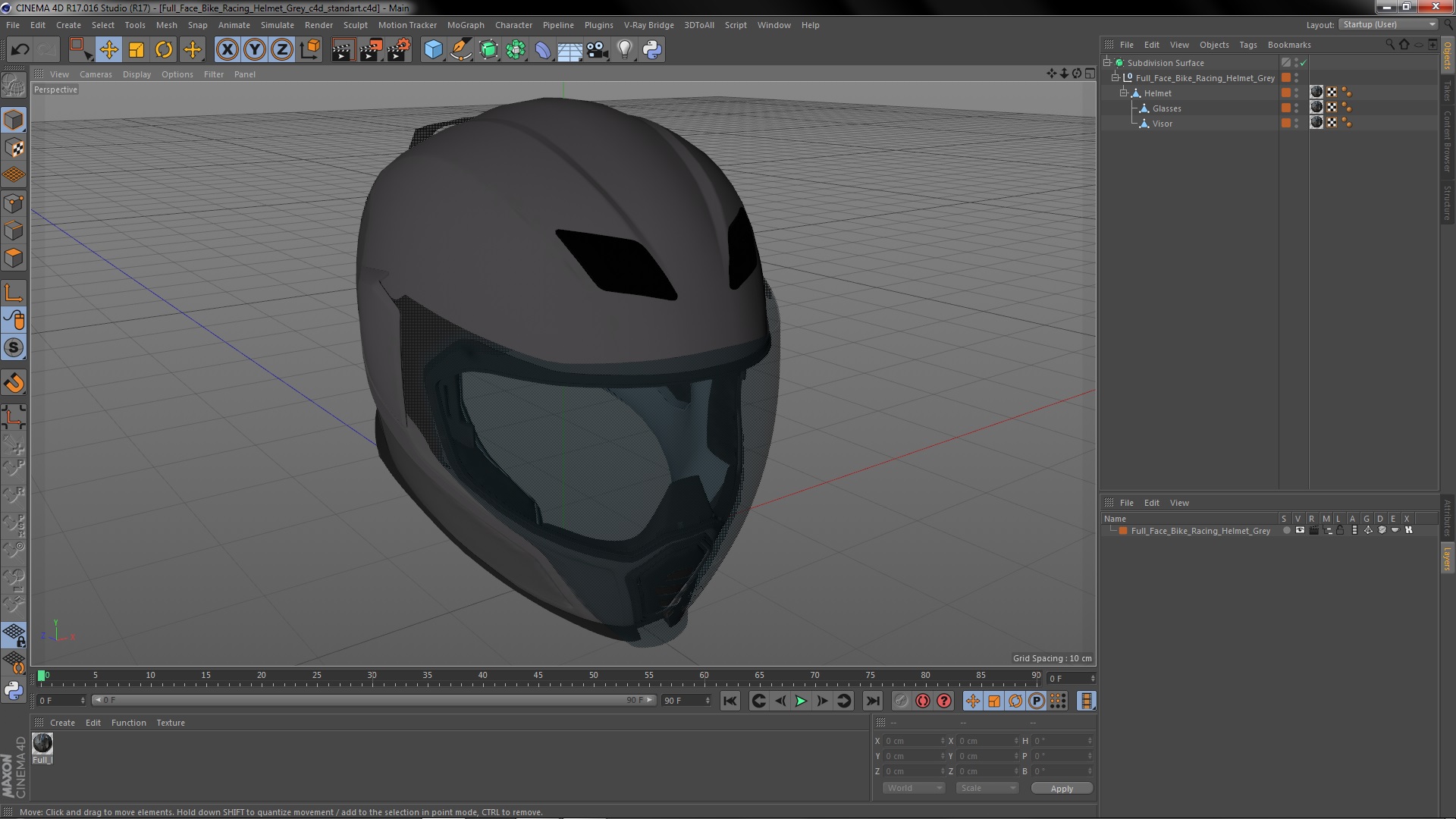The image size is (1456, 819).
Task: Play animation forward
Action: point(801,701)
